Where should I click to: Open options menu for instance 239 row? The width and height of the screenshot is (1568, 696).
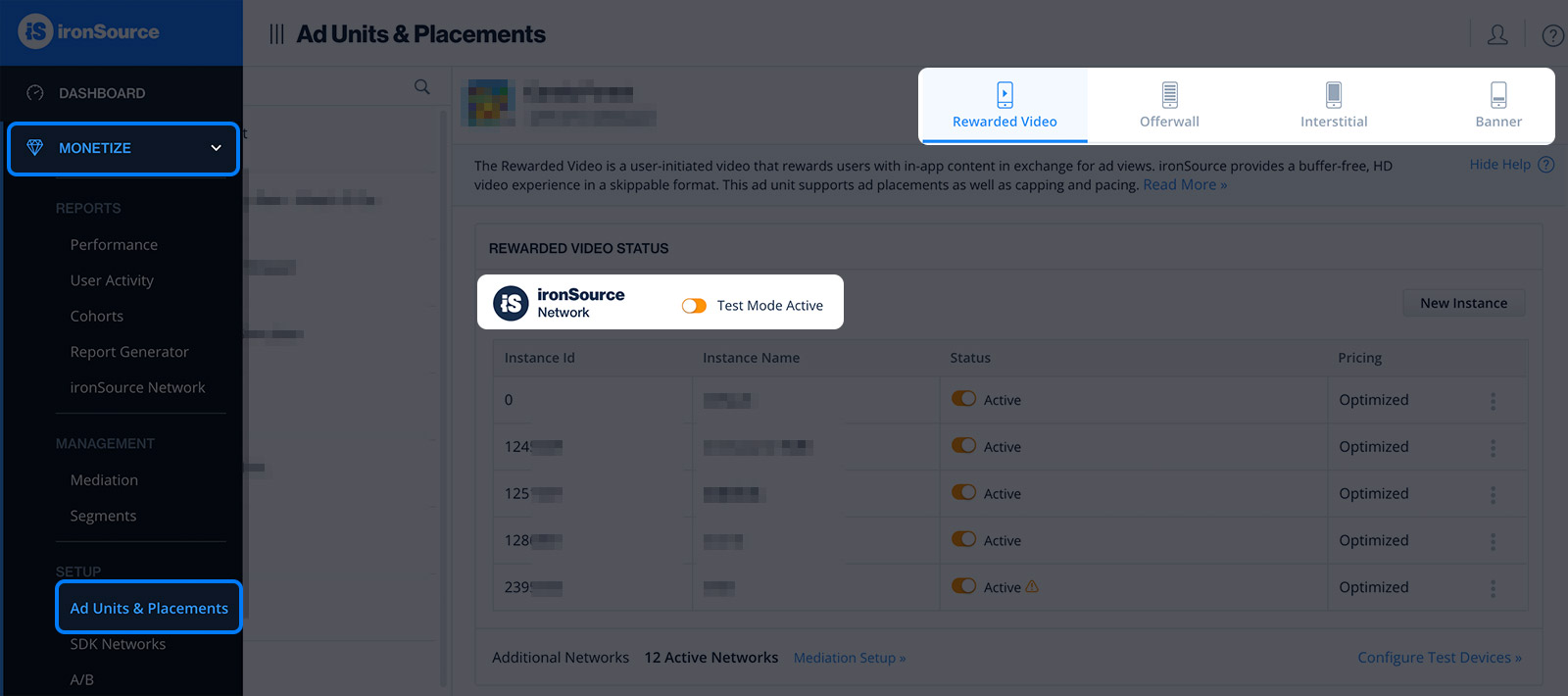[x=1493, y=588]
